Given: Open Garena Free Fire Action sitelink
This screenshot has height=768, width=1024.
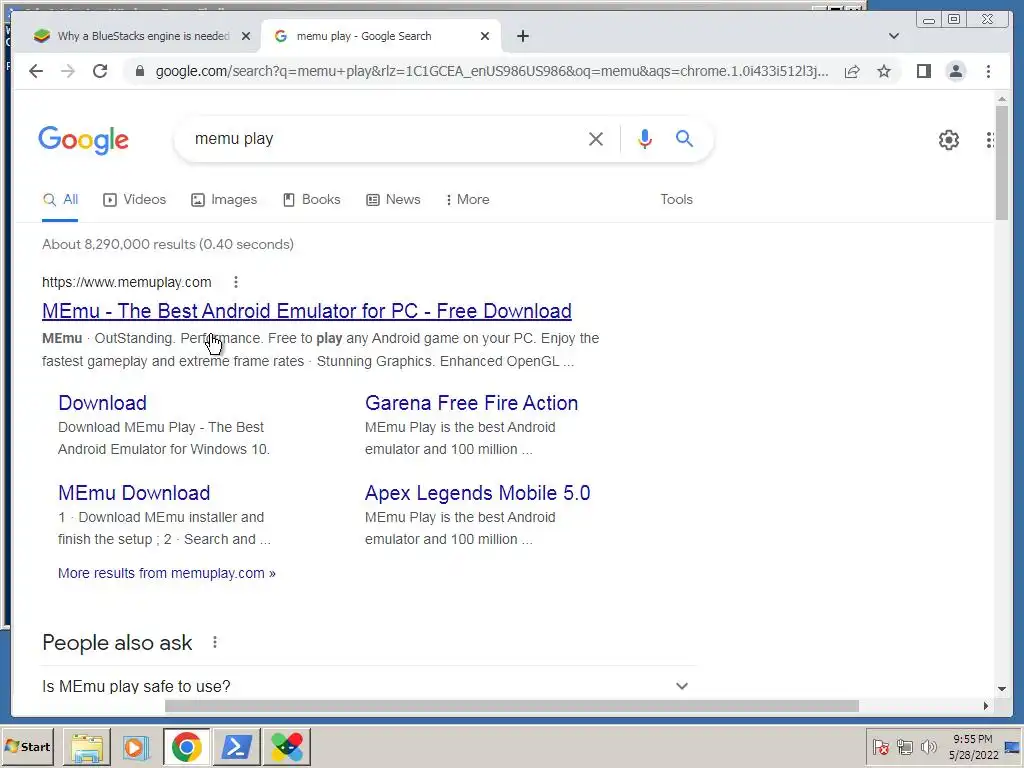Looking at the screenshot, I should click(x=472, y=403).
